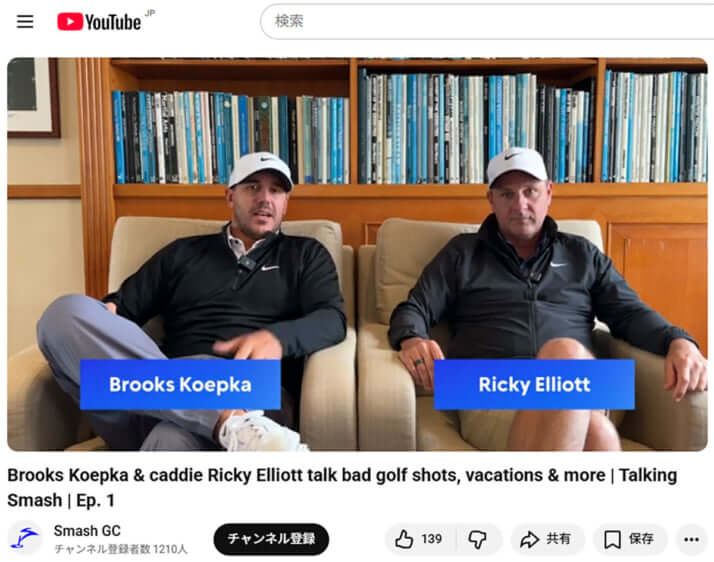Save video using the bookmark button
This screenshot has width=714, height=562.
point(612,540)
